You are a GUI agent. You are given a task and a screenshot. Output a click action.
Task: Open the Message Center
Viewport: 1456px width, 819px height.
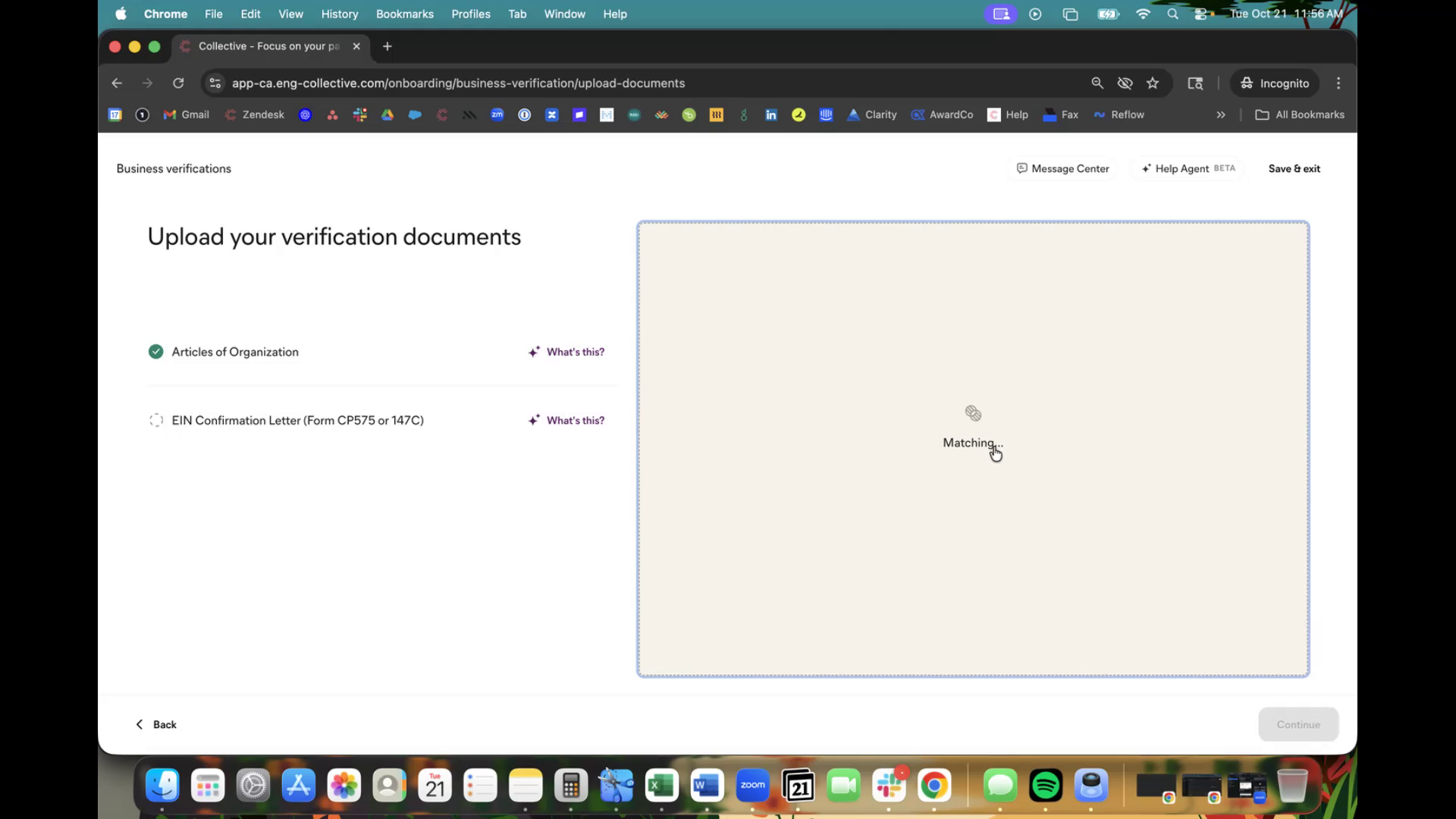coord(1062,168)
